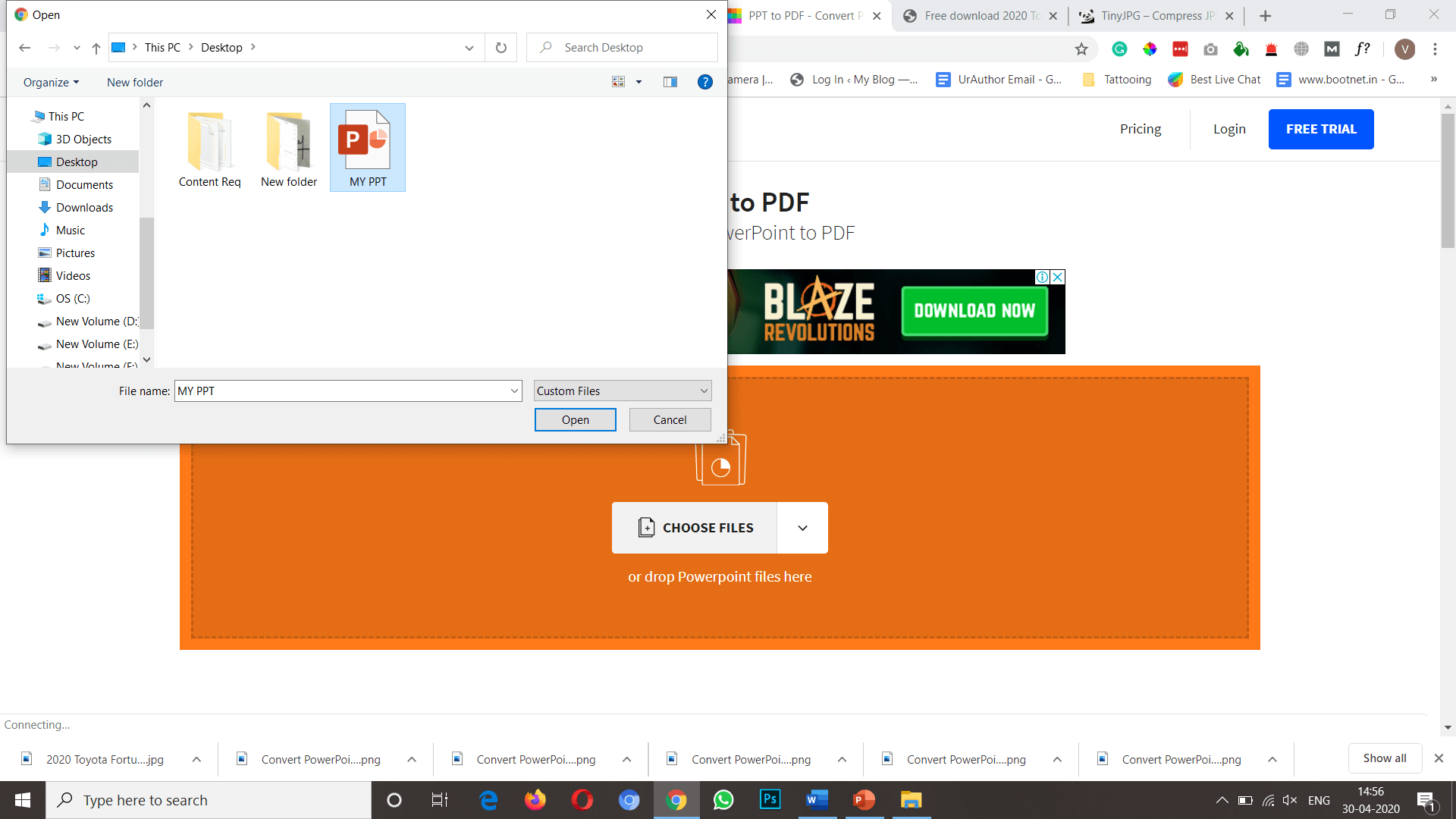Click the Open button to confirm selection
1456x819 pixels.
(x=575, y=419)
